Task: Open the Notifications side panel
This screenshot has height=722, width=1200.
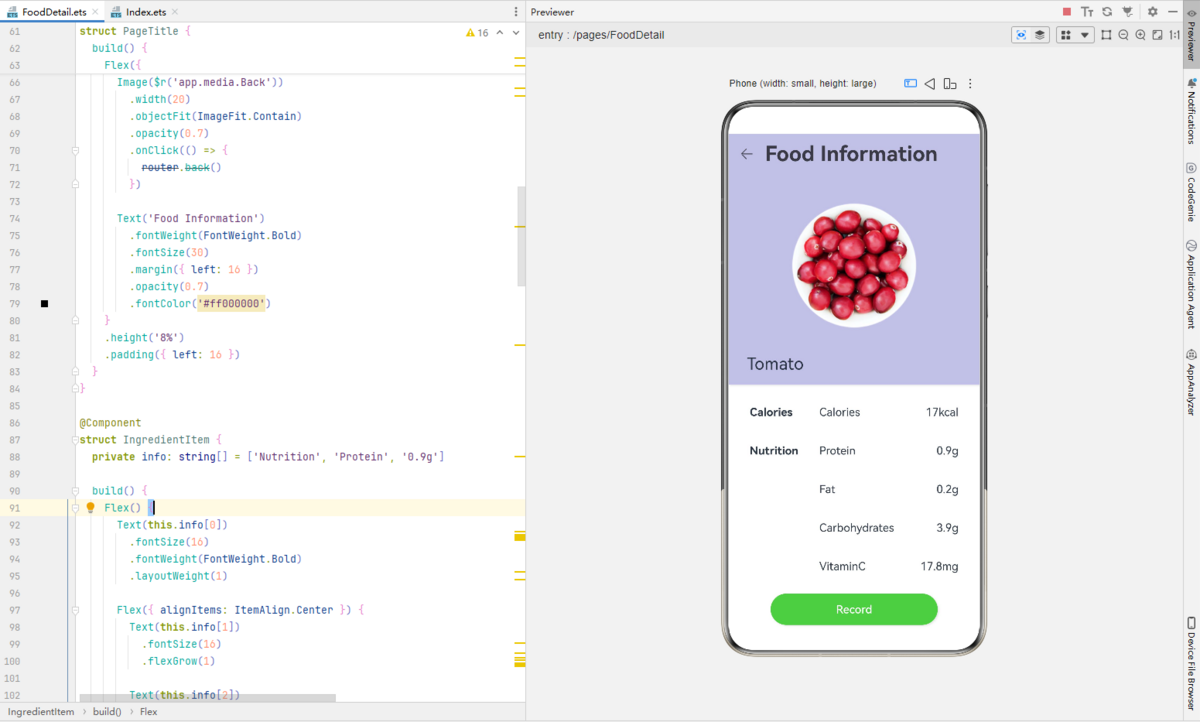Action: [x=1191, y=111]
